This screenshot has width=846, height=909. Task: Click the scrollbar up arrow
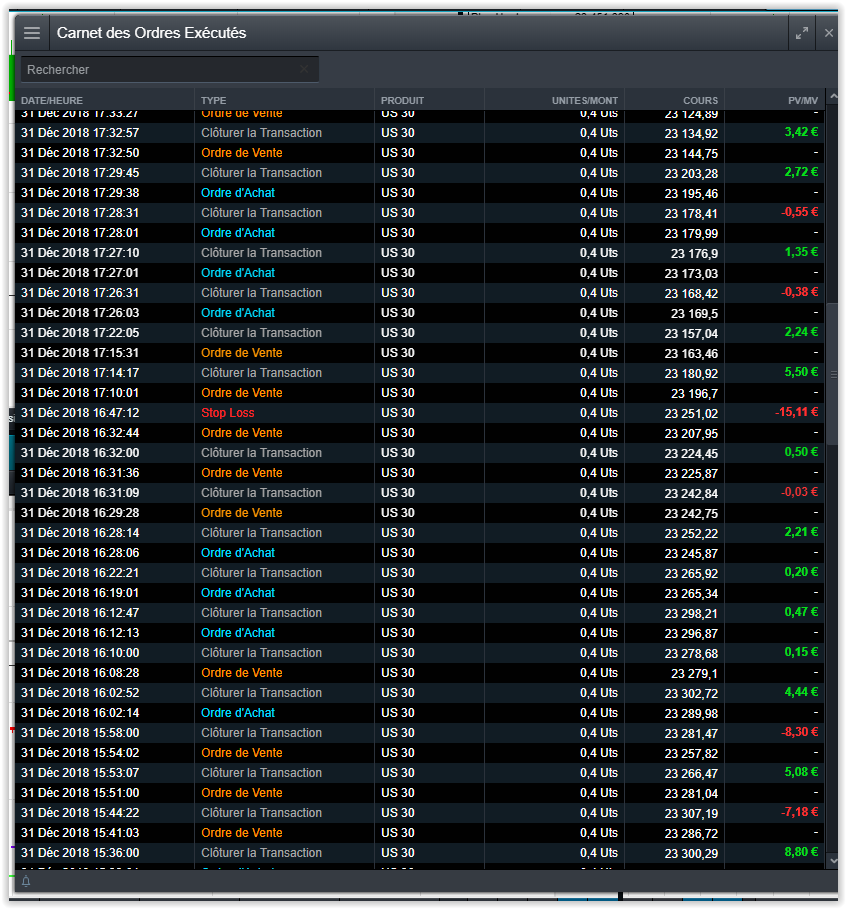833,96
